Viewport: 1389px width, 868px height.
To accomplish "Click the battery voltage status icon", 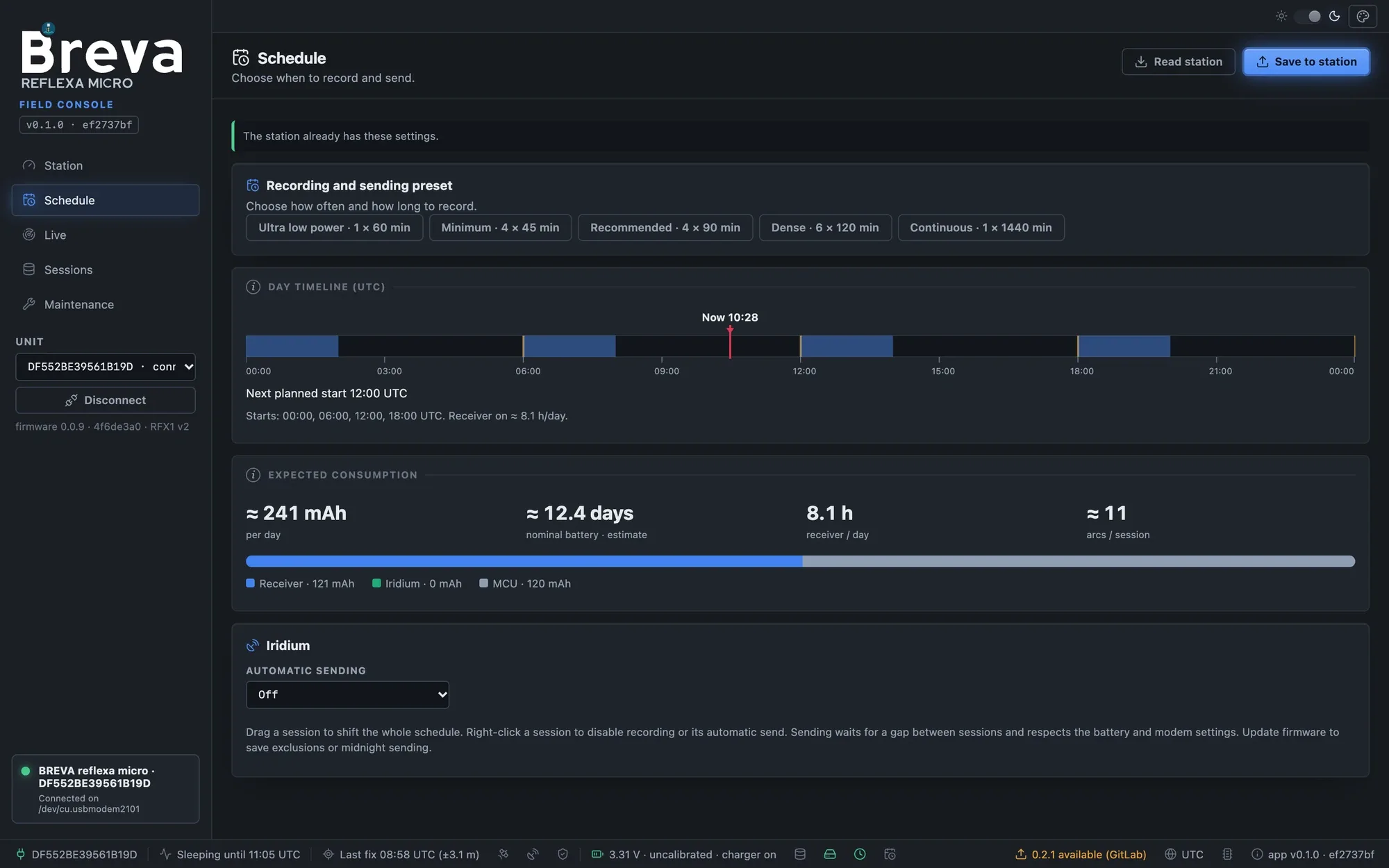I will (597, 854).
